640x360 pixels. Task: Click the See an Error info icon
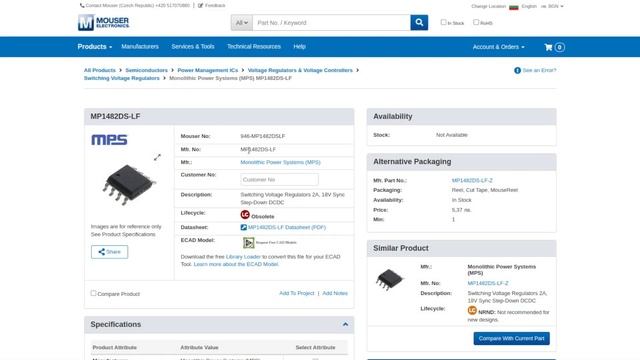point(517,70)
